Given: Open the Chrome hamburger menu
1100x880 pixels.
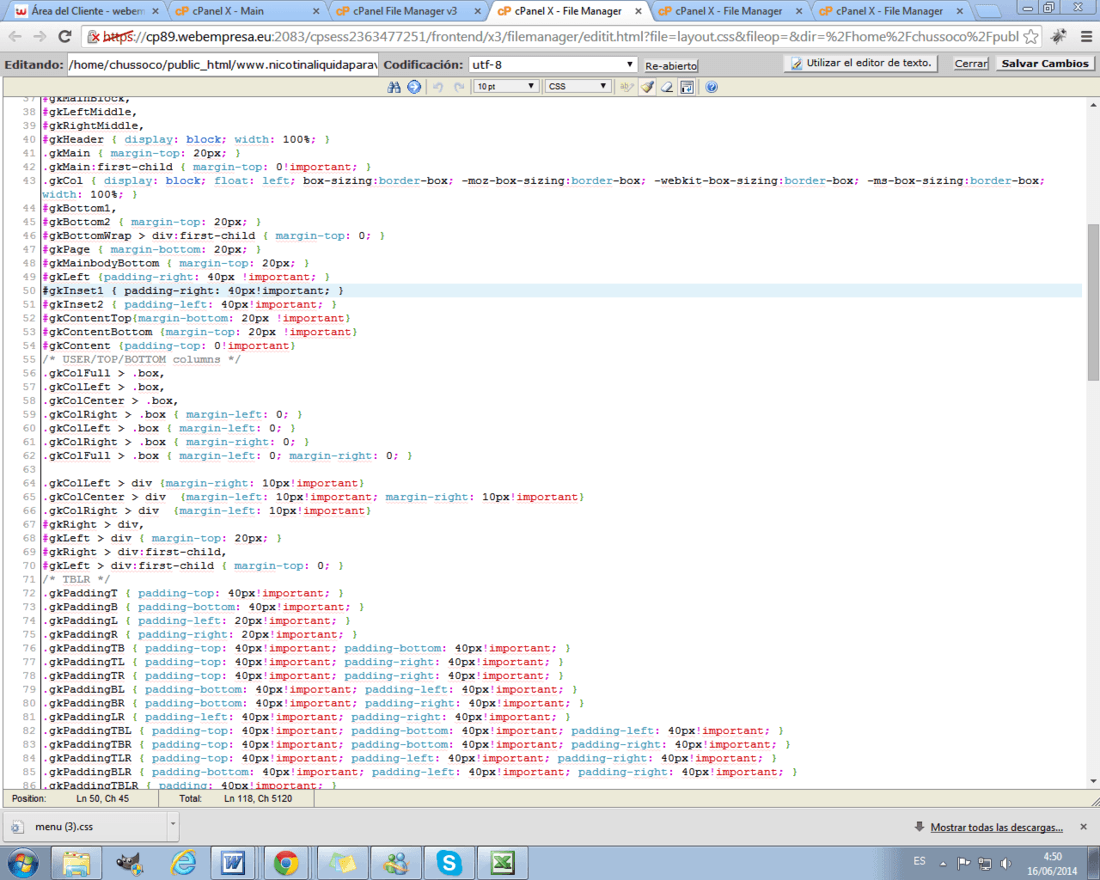Looking at the screenshot, I should pyautogui.click(x=1085, y=36).
